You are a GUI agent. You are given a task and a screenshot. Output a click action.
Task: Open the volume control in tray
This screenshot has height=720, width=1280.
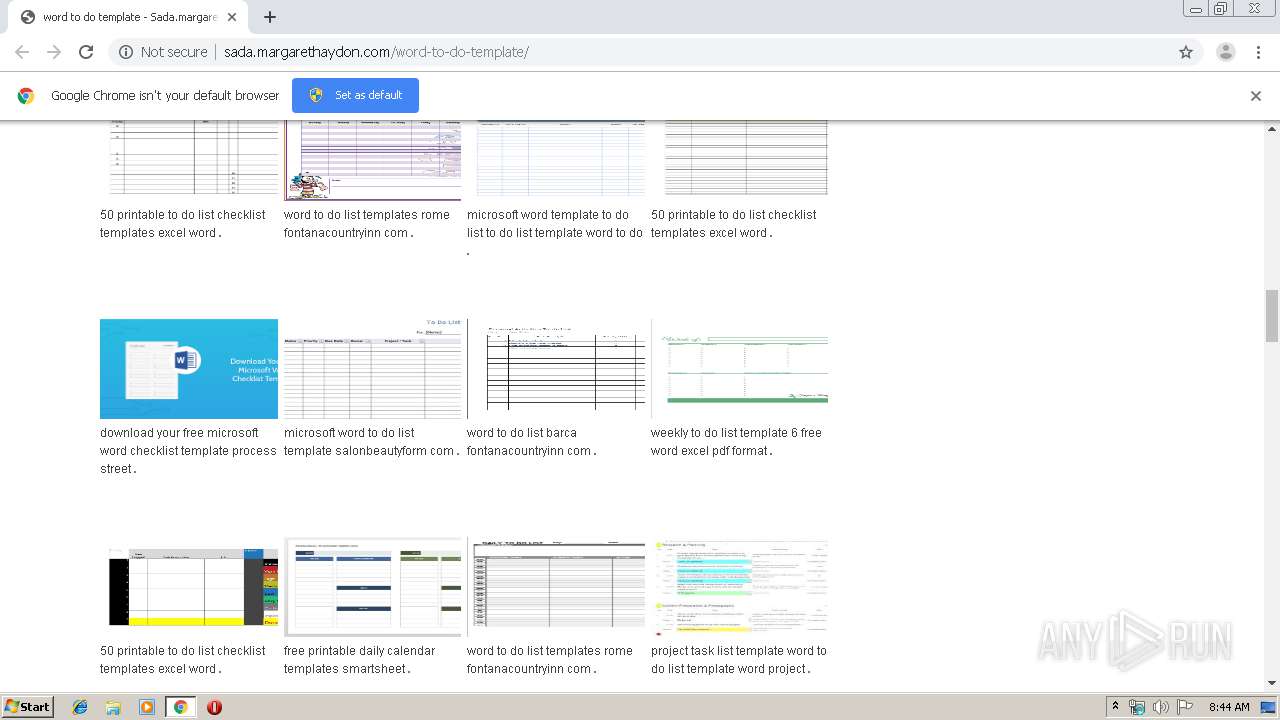pyautogui.click(x=1160, y=707)
